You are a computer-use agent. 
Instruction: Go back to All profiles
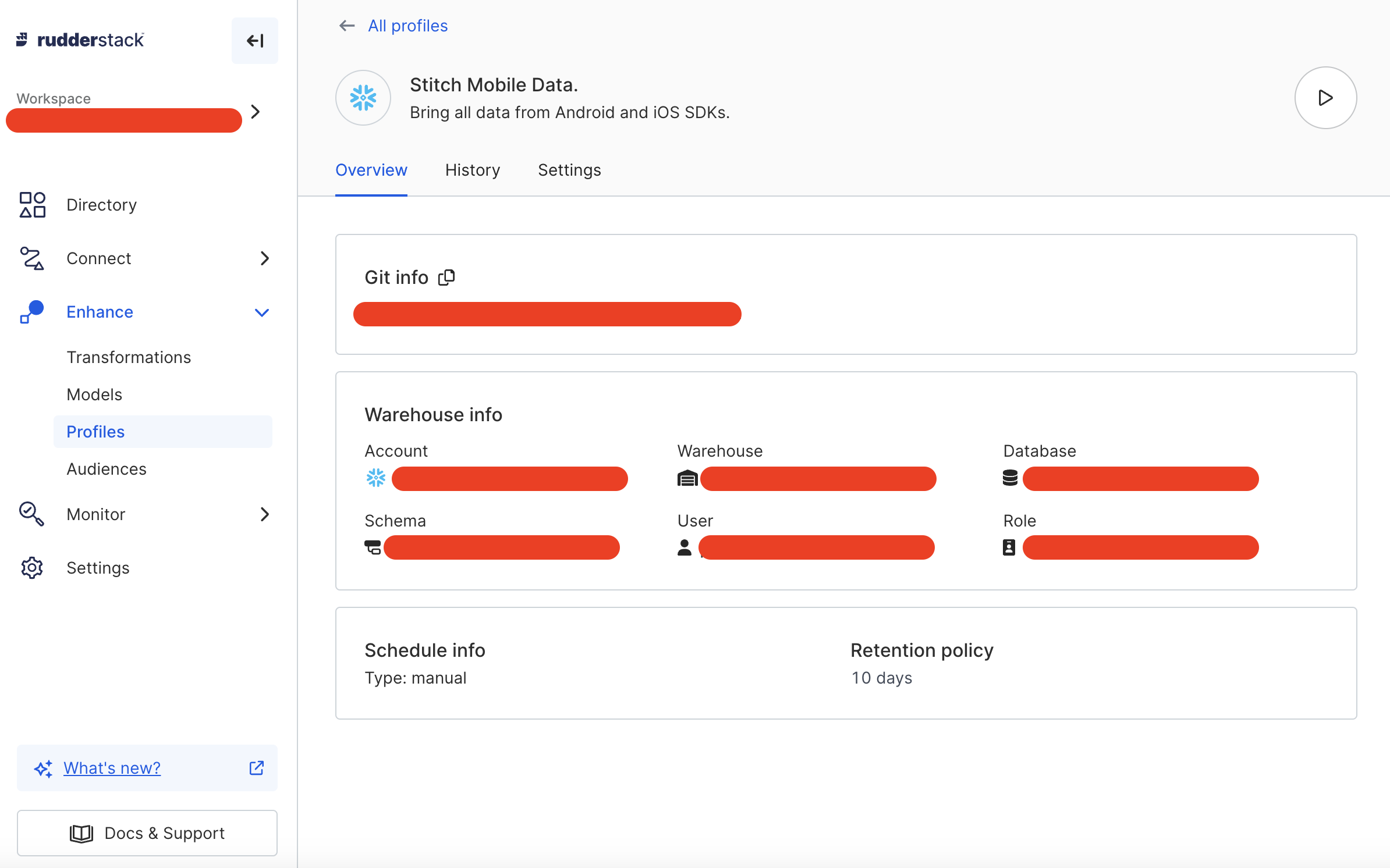pyautogui.click(x=408, y=26)
